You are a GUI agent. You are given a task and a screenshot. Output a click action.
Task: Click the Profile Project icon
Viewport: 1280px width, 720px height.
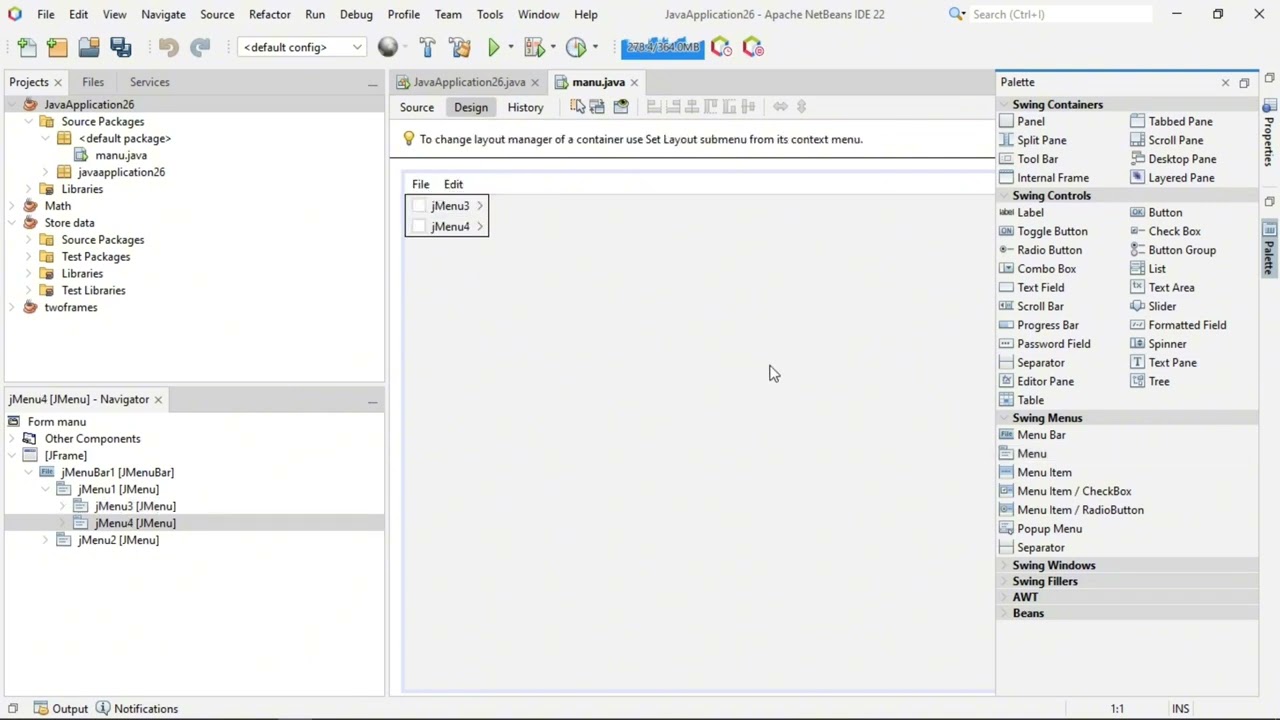[x=575, y=47]
